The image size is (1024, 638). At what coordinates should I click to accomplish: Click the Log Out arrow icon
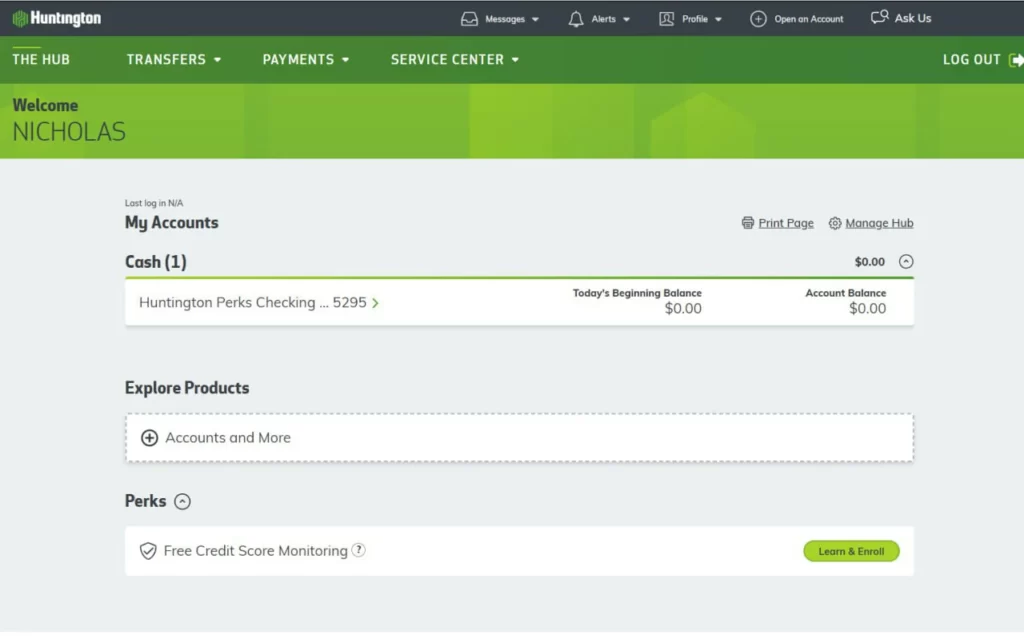(1016, 60)
